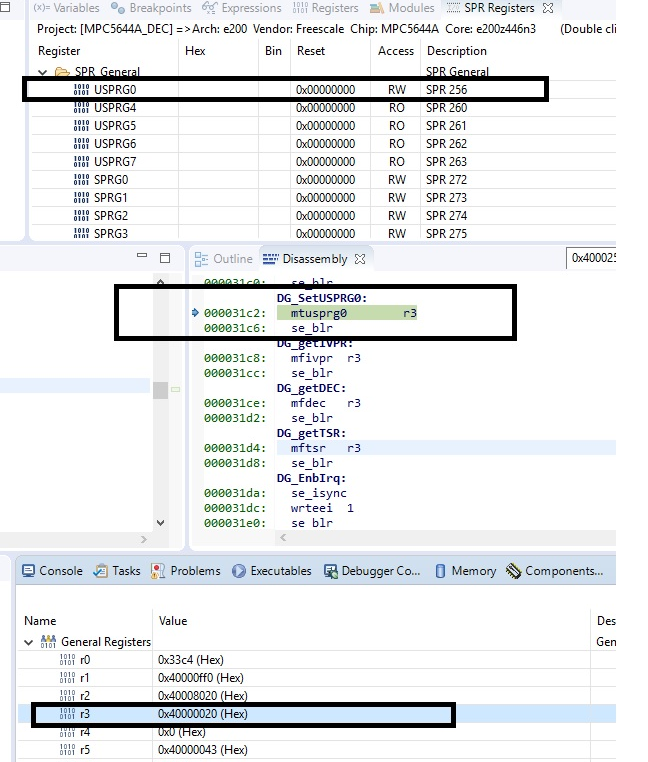The width and height of the screenshot is (648, 762).
Task: Maximize the left editor pane
Action: coord(165,258)
